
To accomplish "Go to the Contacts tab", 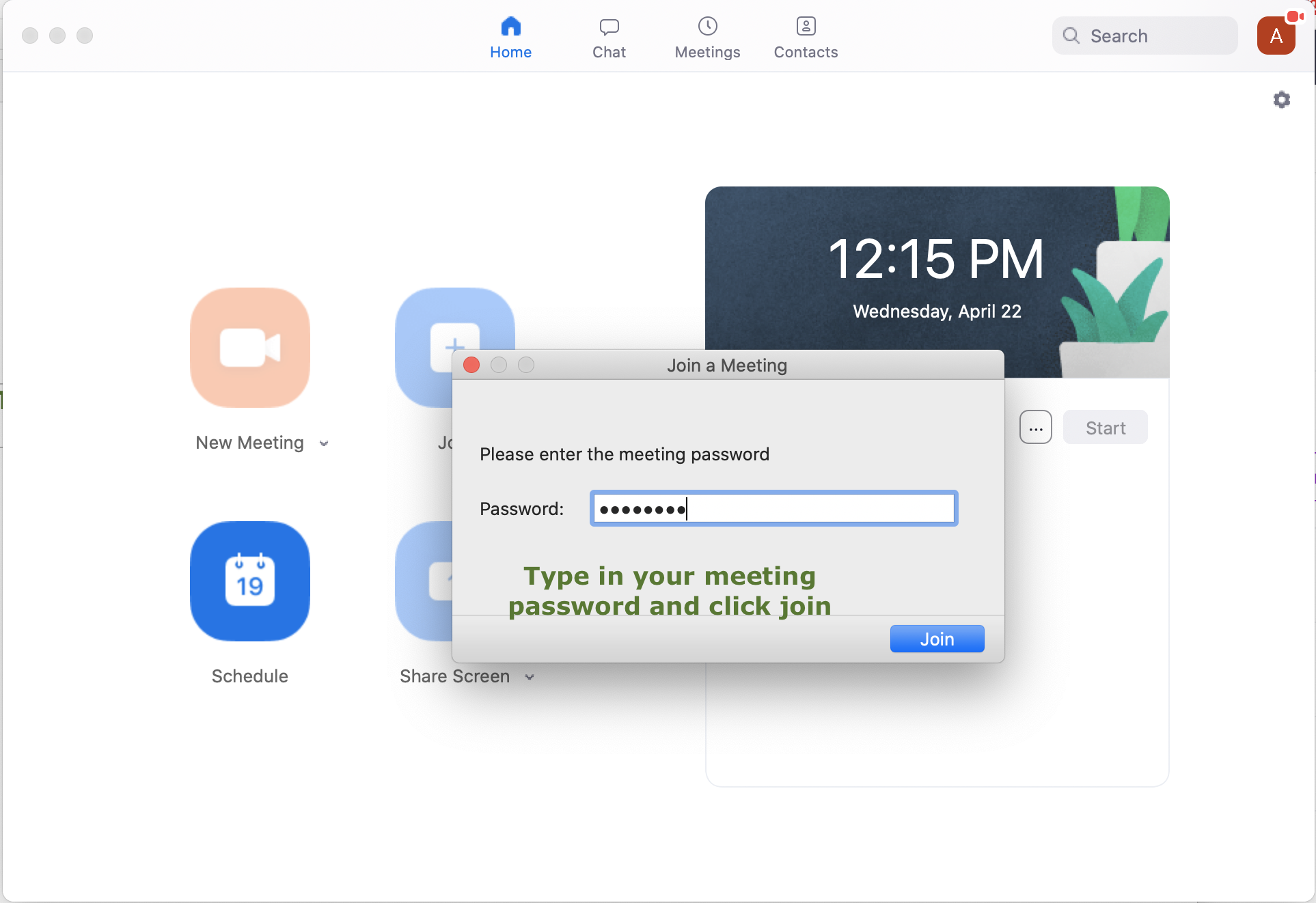I will 806,38.
